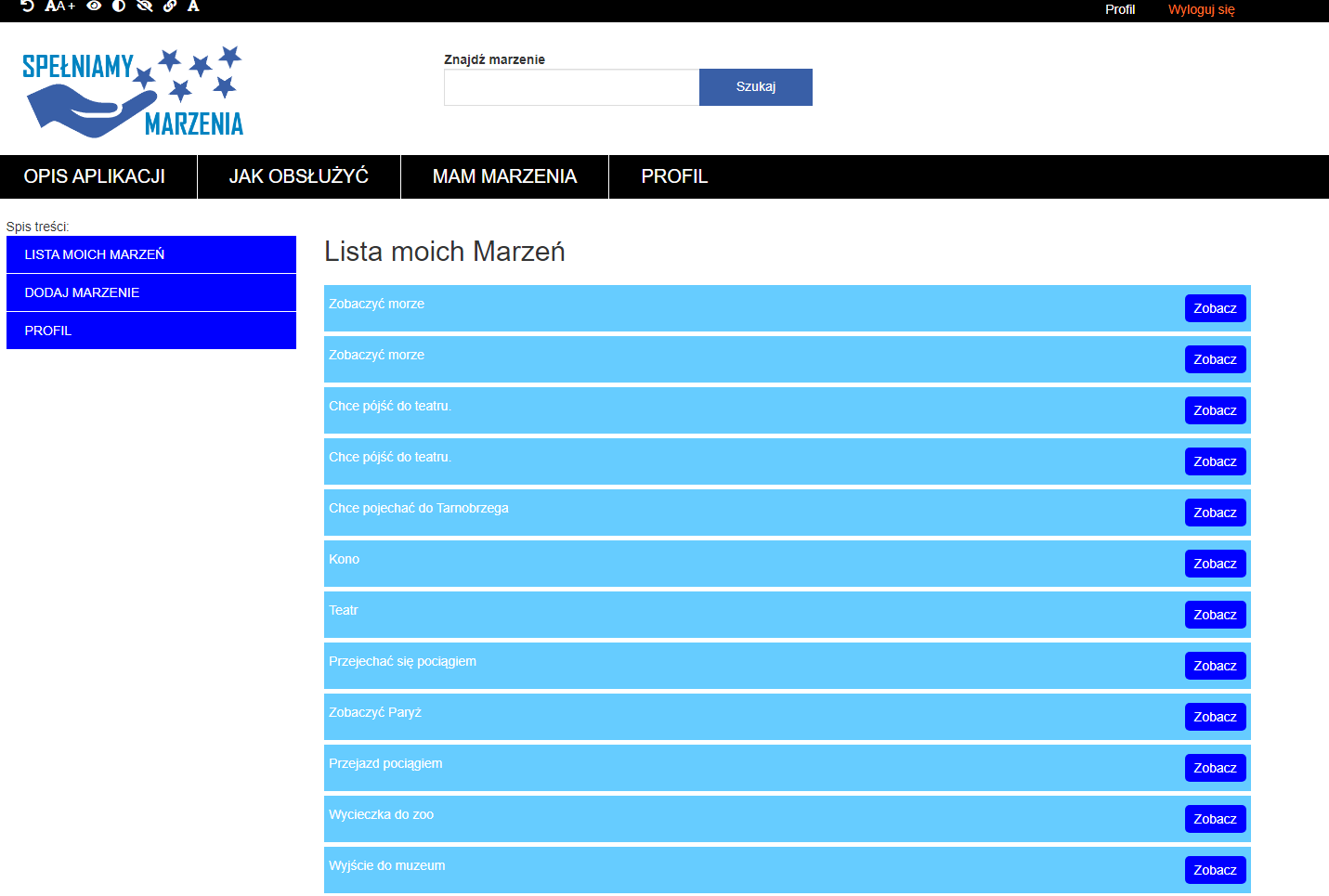
Task: Click Wyloguj się link
Action: pyautogui.click(x=1201, y=10)
